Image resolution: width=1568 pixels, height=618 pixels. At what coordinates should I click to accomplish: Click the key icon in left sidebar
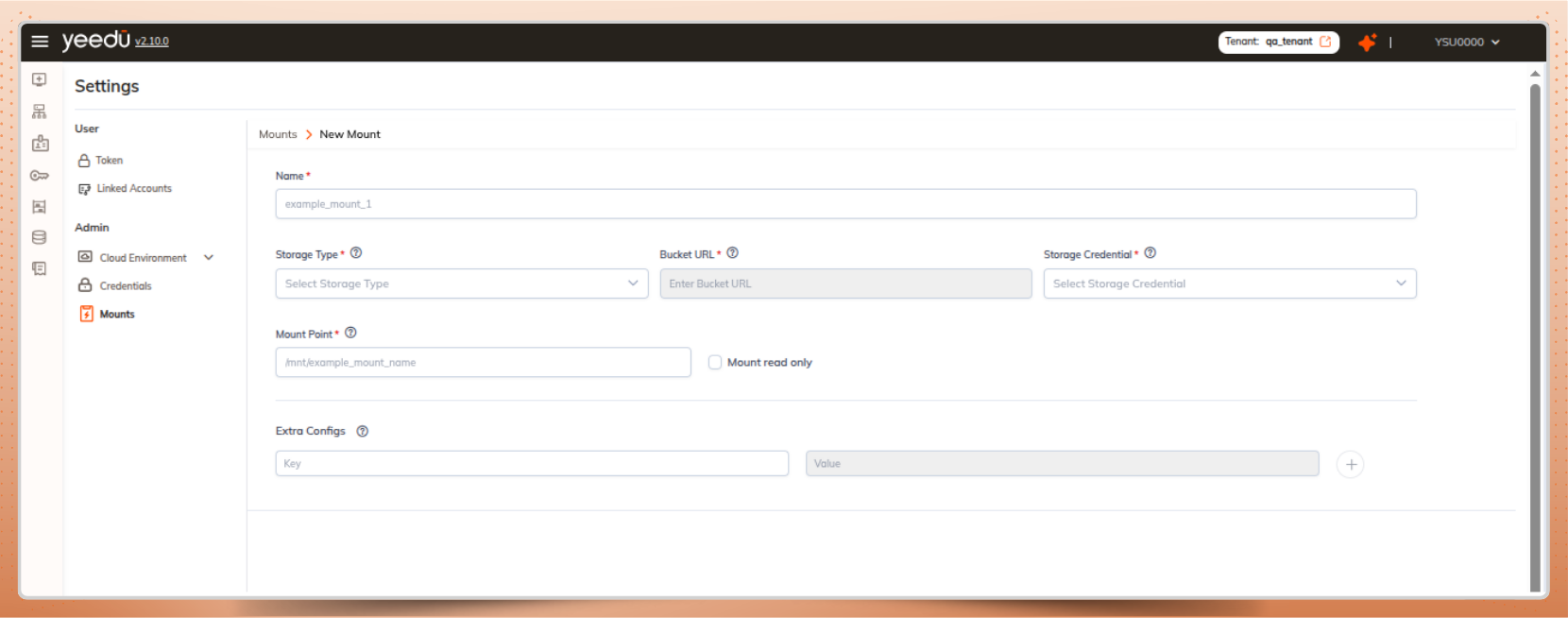pyautogui.click(x=40, y=176)
